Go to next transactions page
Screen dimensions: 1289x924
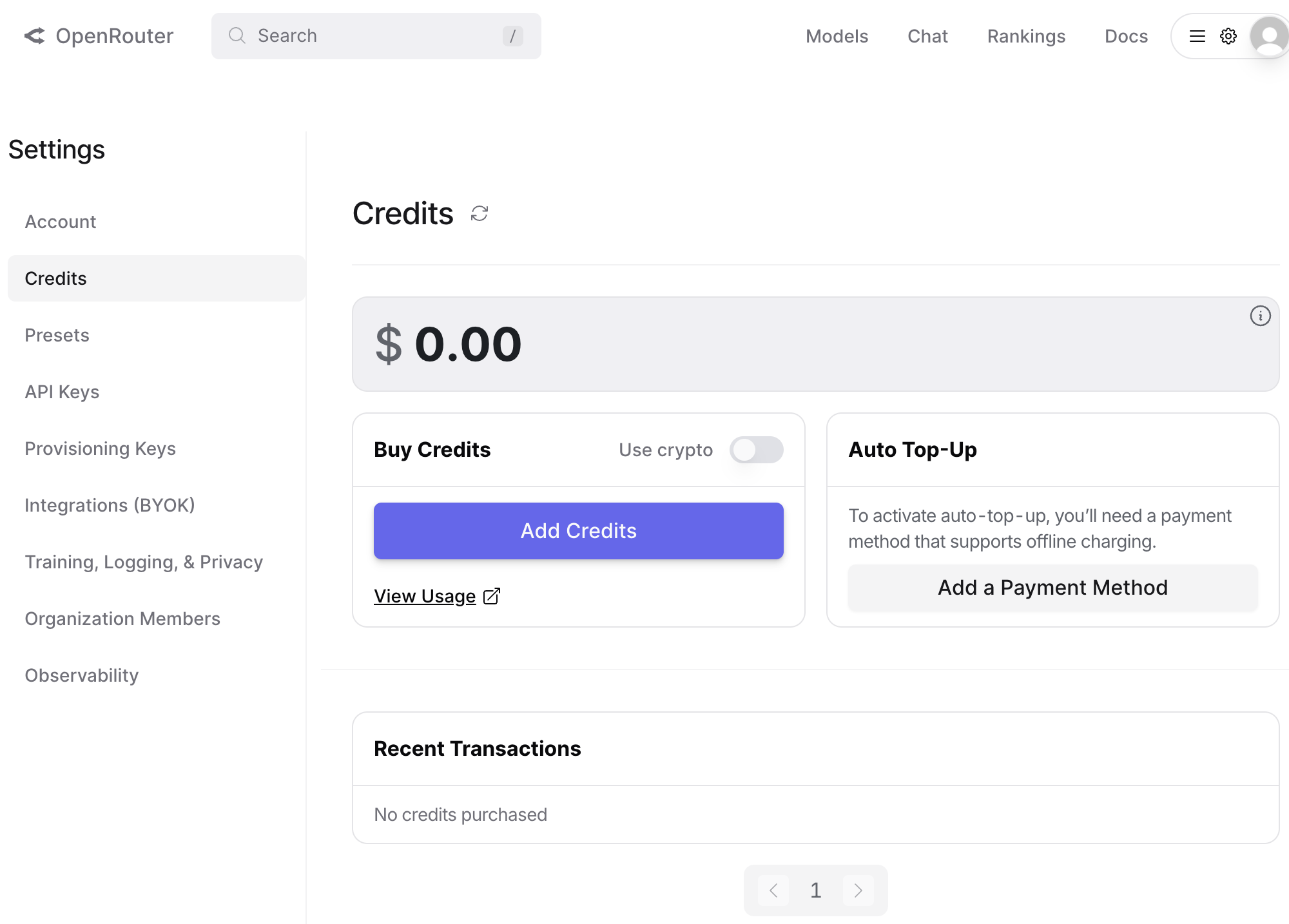(x=858, y=890)
